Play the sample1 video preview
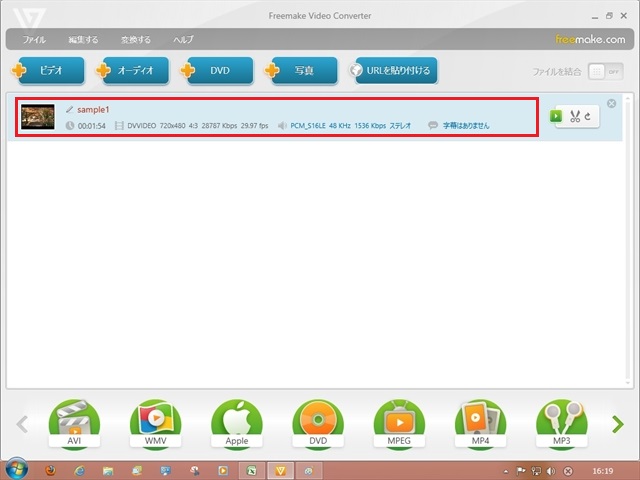This screenshot has width=640, height=480. [x=558, y=116]
